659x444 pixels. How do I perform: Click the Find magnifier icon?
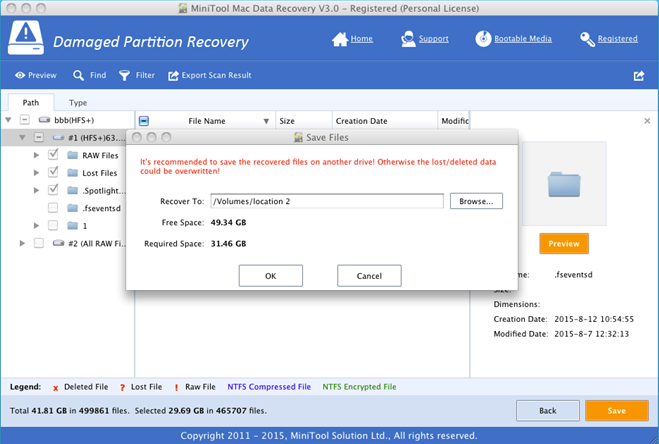click(78, 75)
